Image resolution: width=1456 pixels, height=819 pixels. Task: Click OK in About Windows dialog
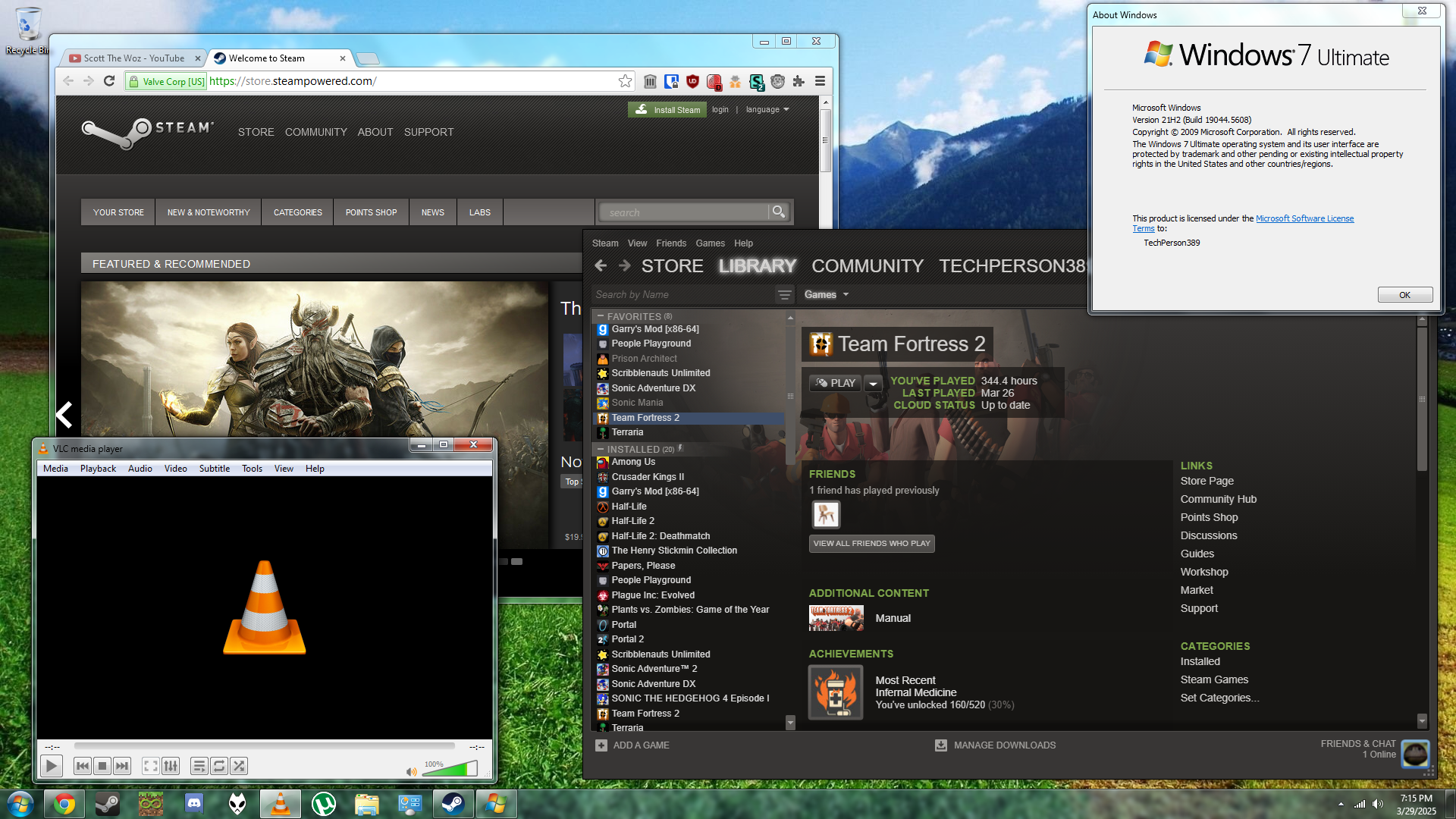[1404, 295]
